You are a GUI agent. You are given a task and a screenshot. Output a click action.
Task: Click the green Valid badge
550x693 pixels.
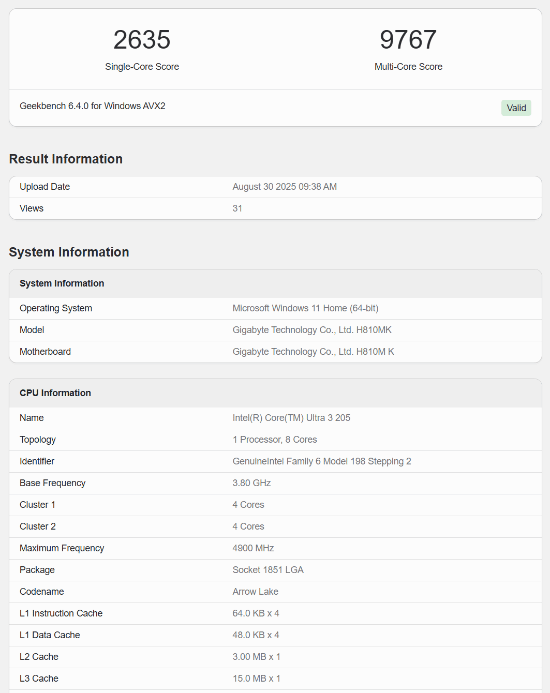pyautogui.click(x=516, y=108)
